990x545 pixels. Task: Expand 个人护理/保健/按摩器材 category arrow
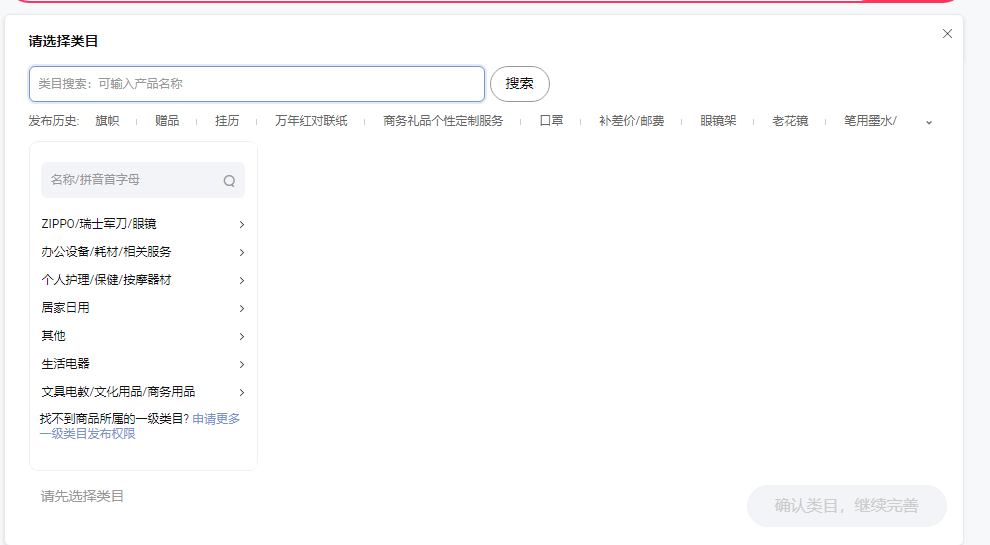(x=242, y=280)
